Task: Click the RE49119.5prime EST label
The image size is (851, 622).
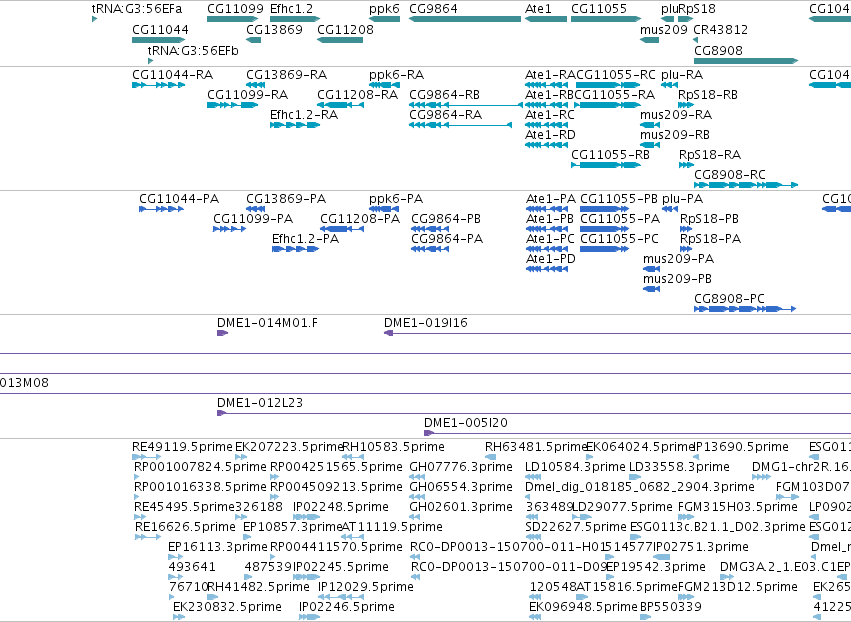Action: (182, 447)
